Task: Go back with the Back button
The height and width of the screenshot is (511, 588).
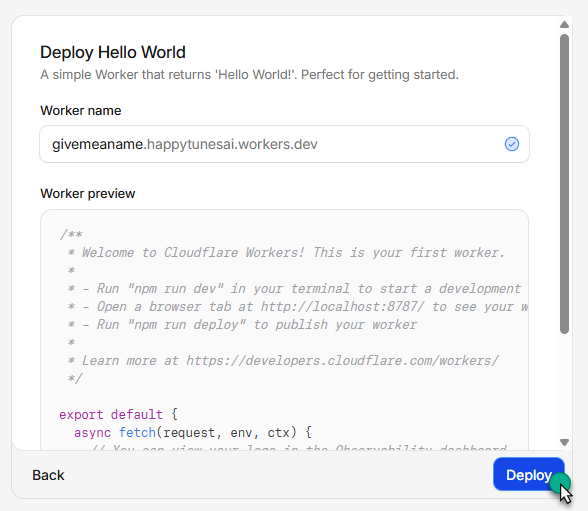Action: [x=48, y=475]
